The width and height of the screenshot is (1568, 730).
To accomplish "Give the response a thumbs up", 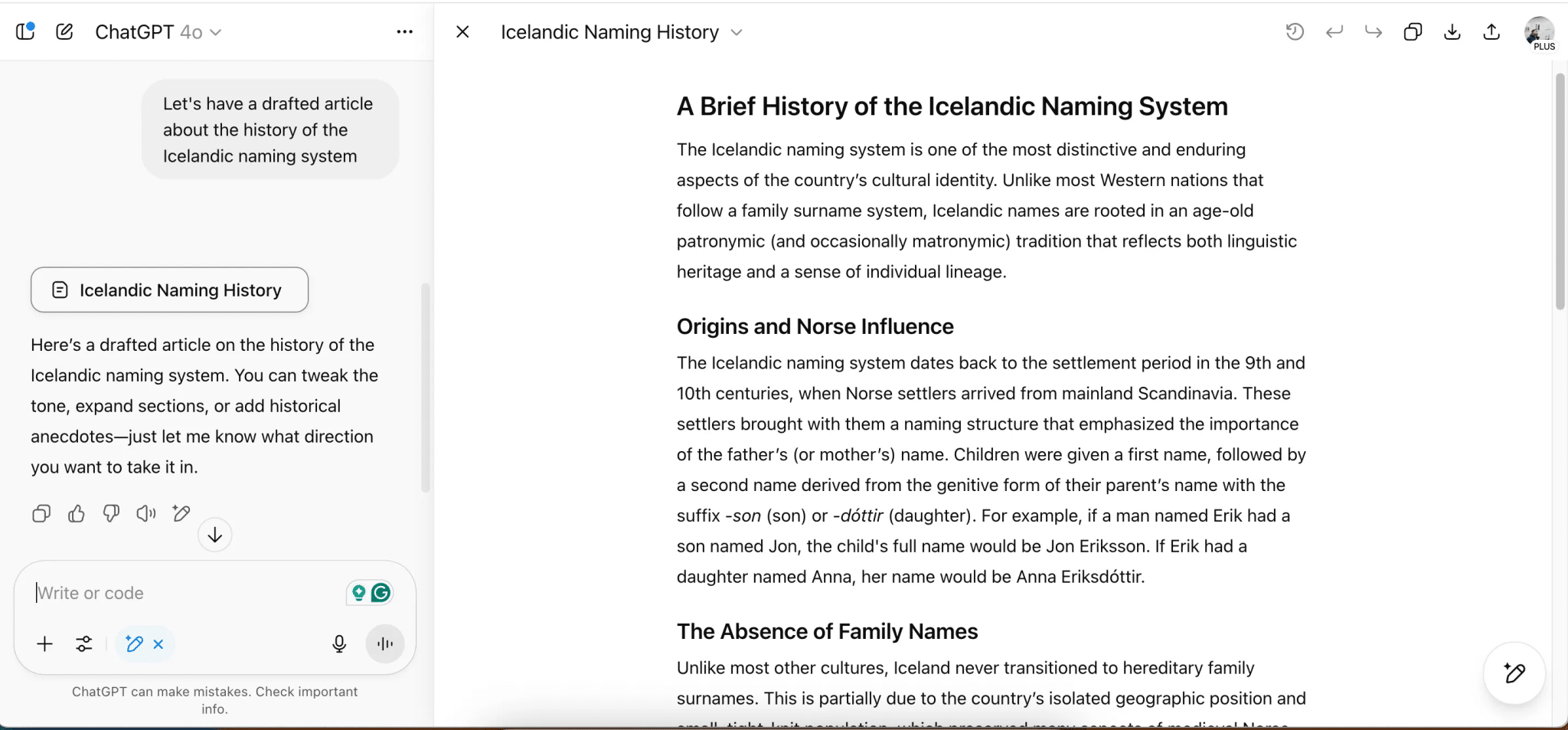I will (x=76, y=513).
